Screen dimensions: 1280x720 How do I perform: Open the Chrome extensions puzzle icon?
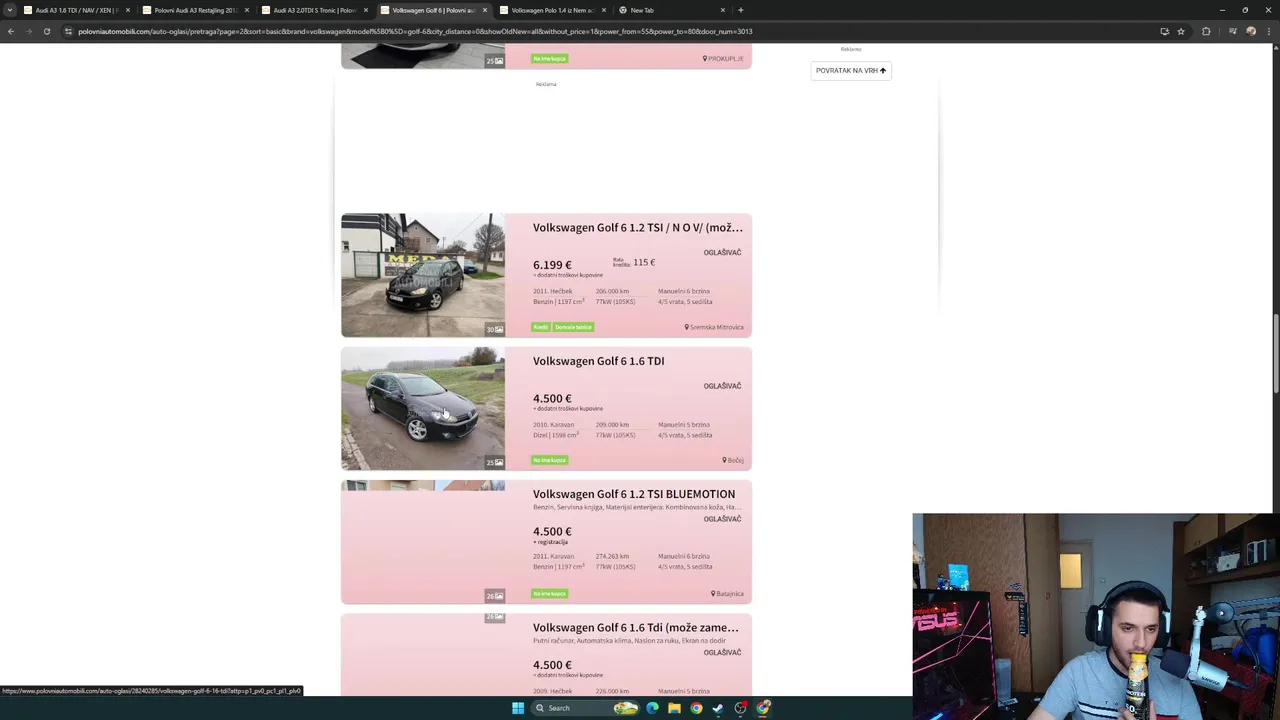(x=1206, y=31)
